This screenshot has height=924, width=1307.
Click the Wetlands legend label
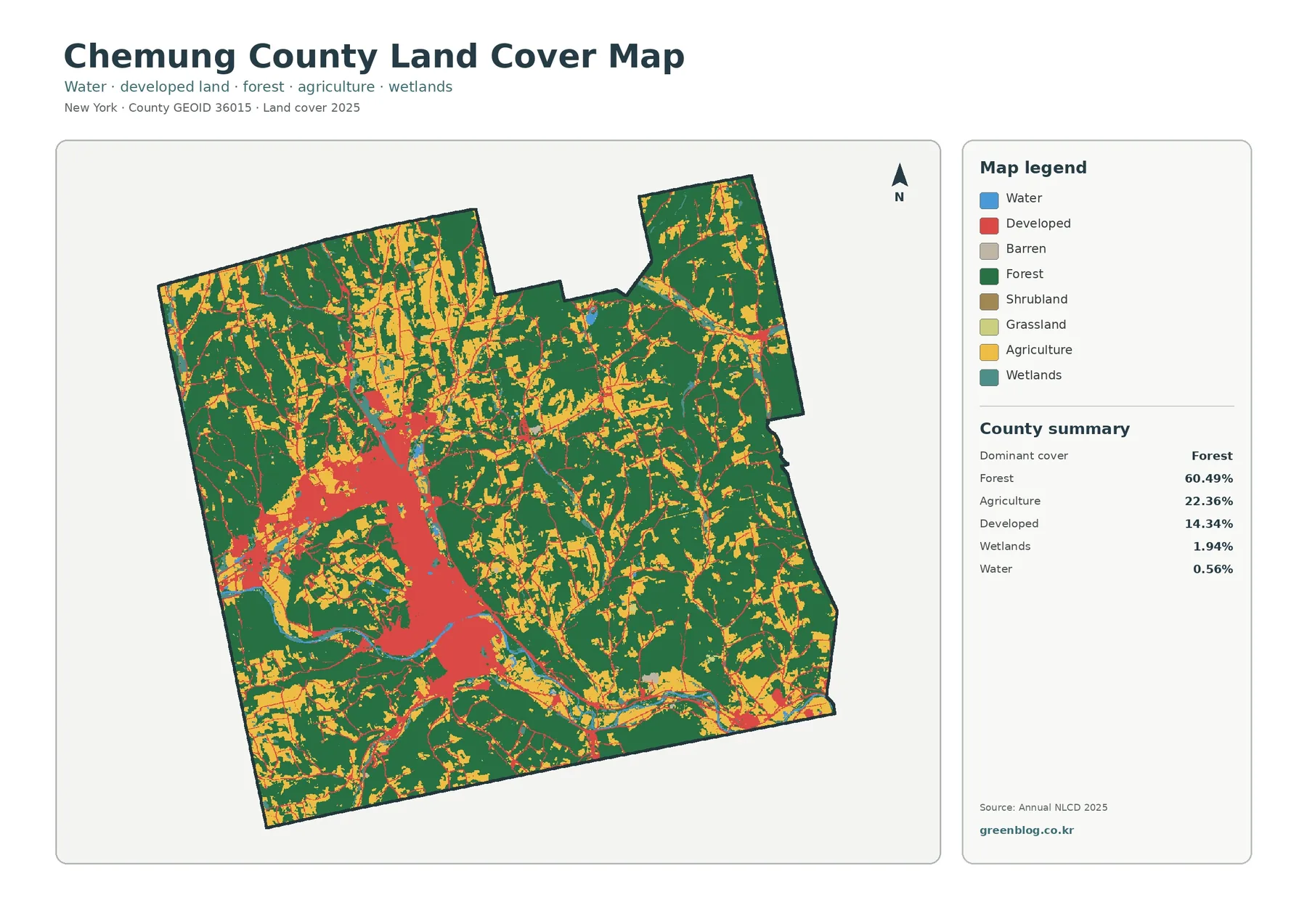pos(1034,375)
